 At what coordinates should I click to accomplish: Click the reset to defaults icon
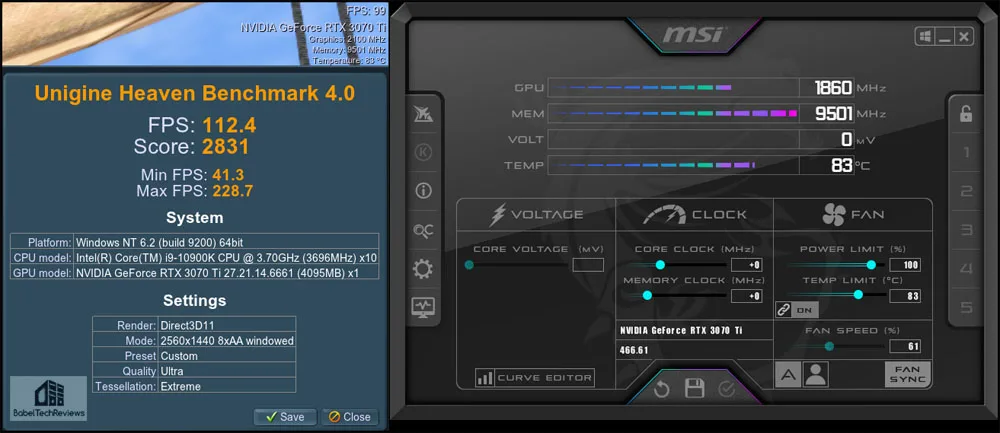pos(661,388)
